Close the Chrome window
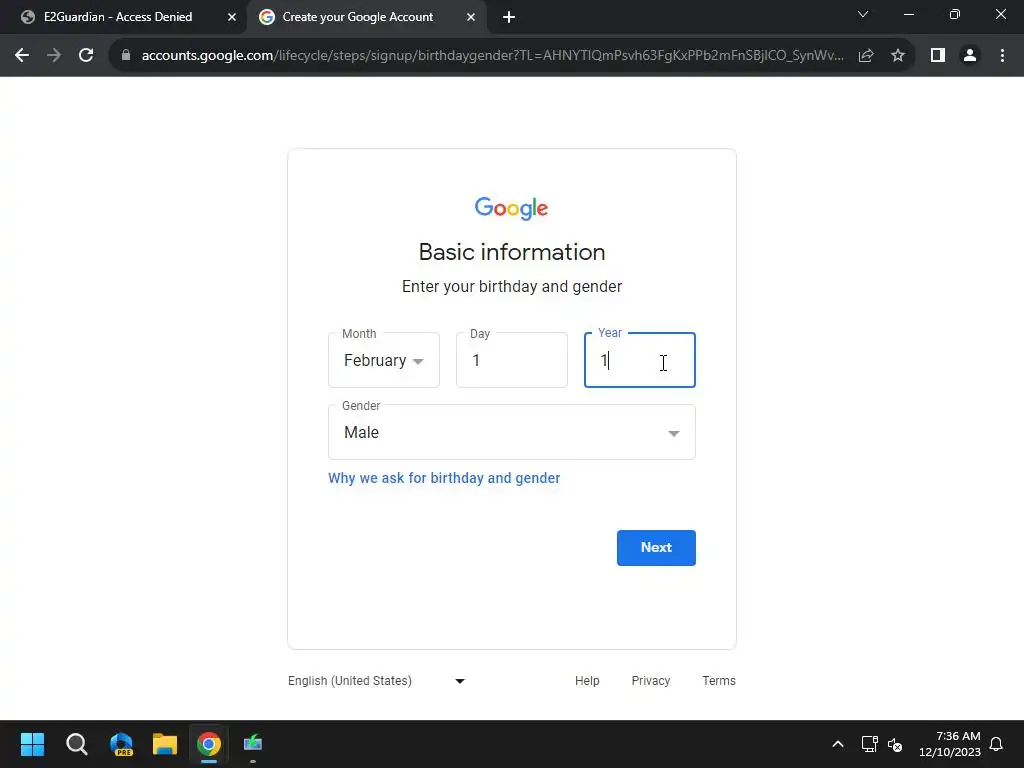The image size is (1024, 768). pyautogui.click(x=1000, y=14)
